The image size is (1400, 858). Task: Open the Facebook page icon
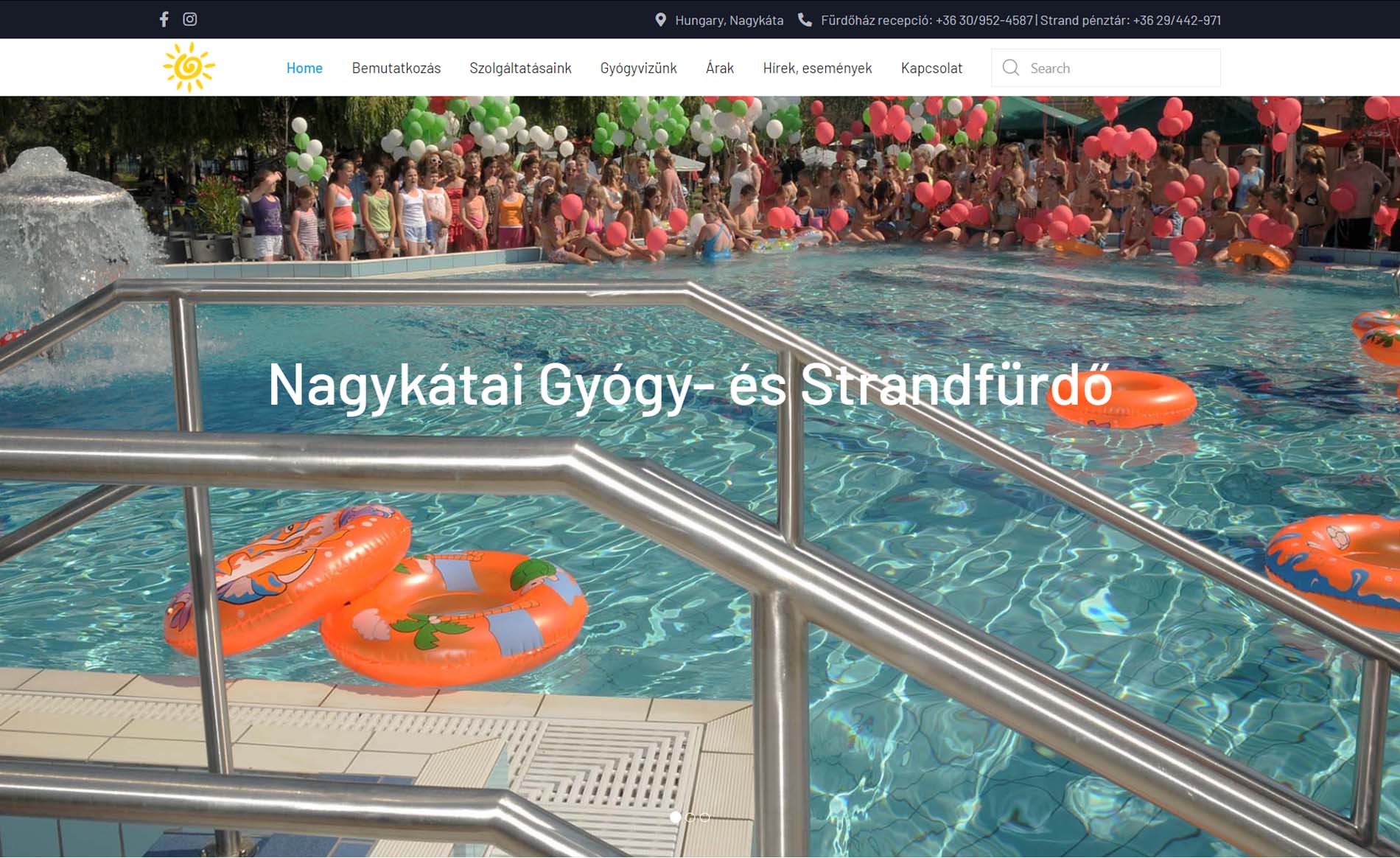click(164, 19)
